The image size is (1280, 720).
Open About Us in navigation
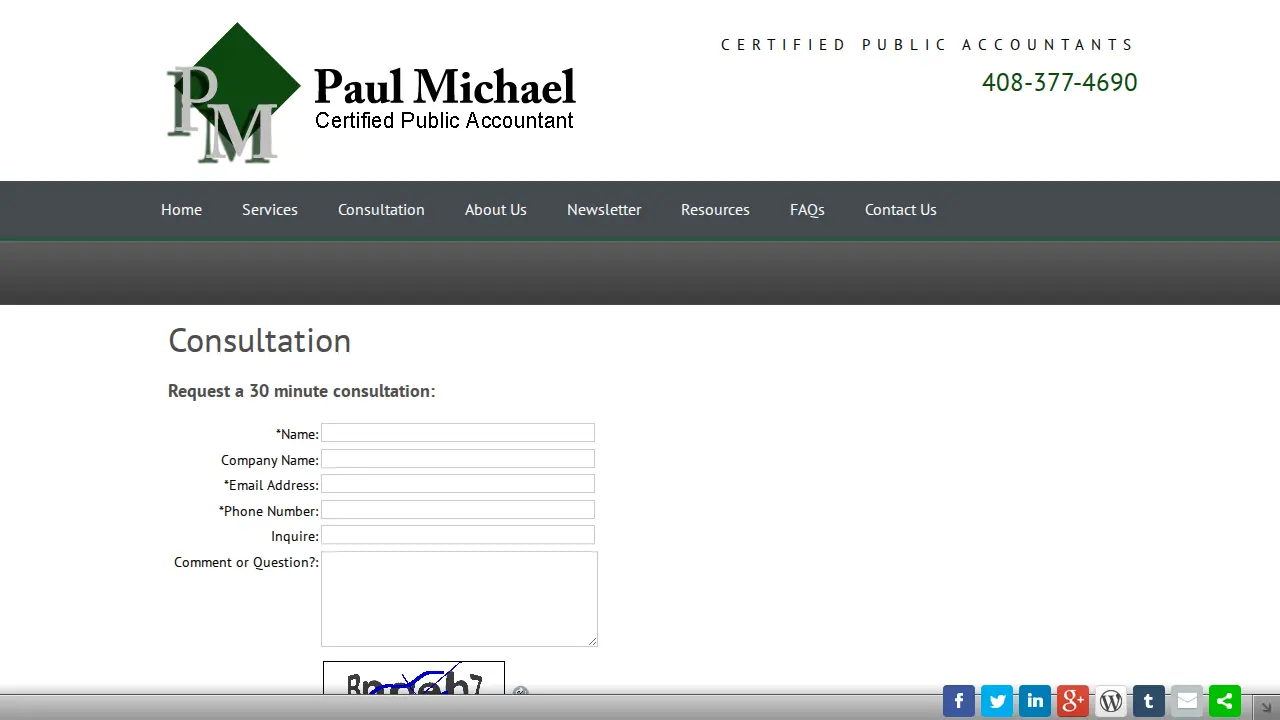[496, 210]
